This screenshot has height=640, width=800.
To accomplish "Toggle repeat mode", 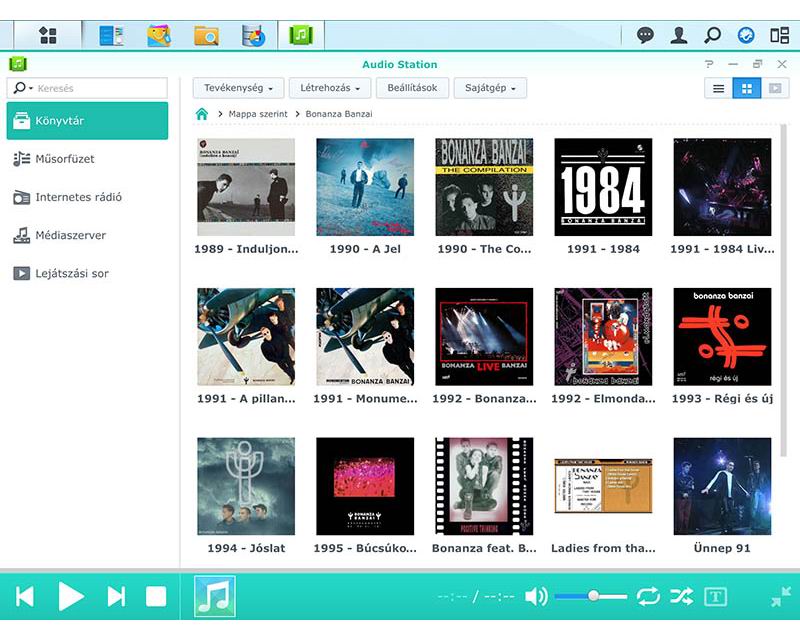I will [648, 597].
